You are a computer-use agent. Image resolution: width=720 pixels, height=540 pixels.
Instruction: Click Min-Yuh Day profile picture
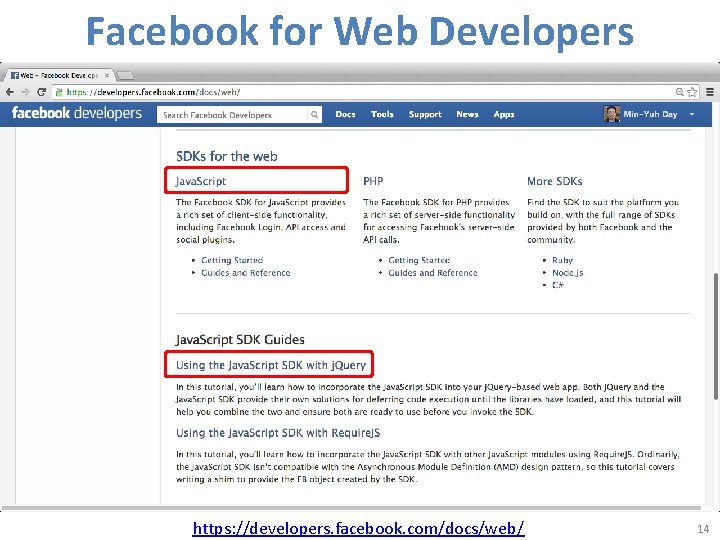(612, 114)
